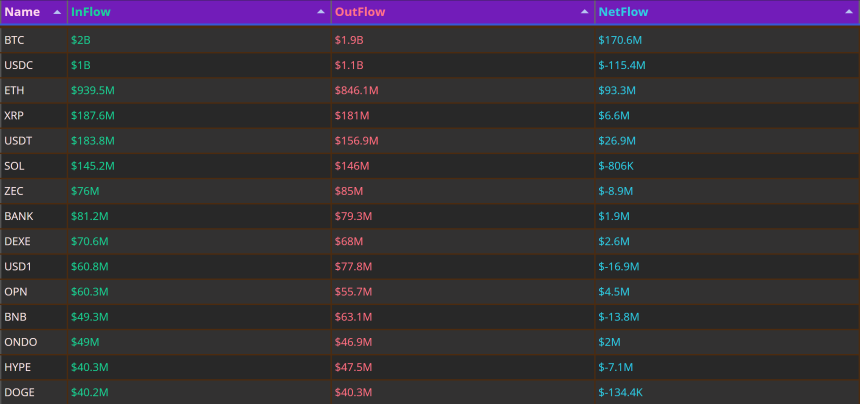This screenshot has height=404, width=860.
Task: Select the ZEC row name
Action: pos(14,191)
